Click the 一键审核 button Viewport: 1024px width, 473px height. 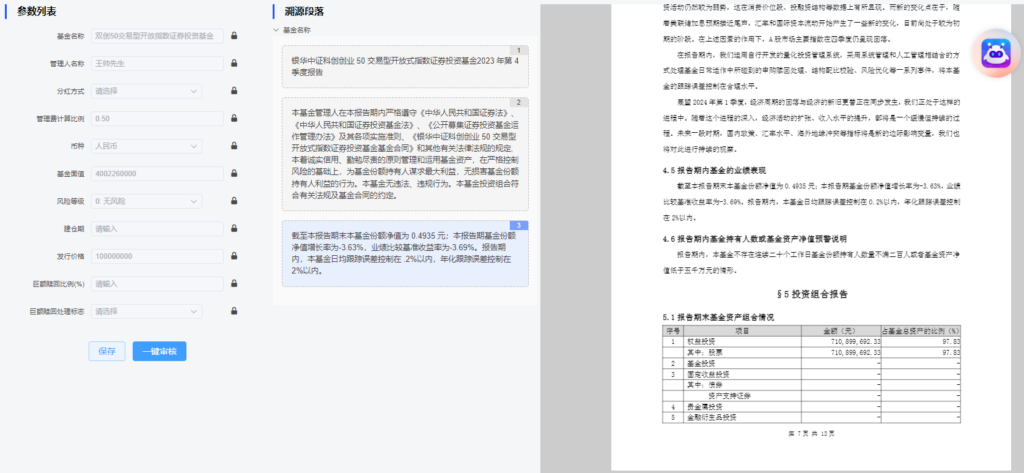click(x=159, y=351)
